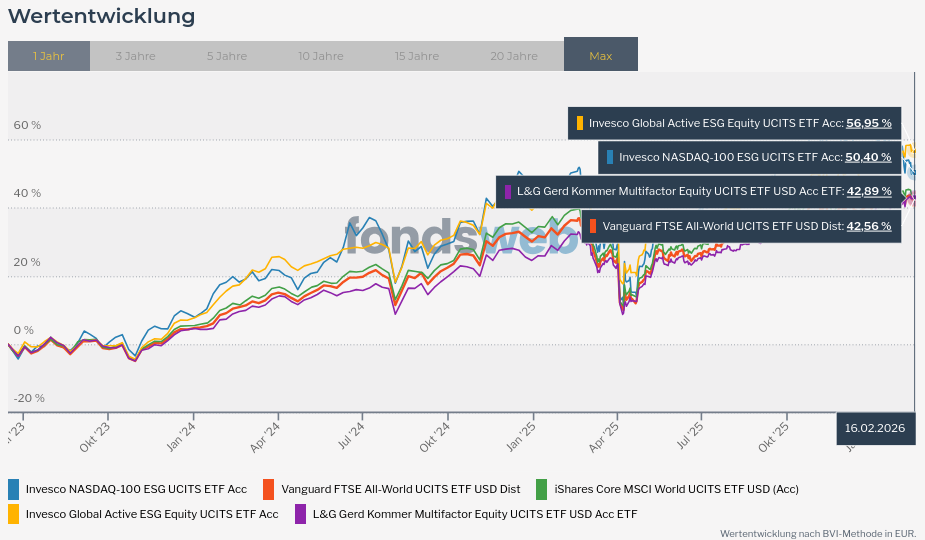925x540 pixels.
Task: Click y-axis label 0 %
Action: (x=24, y=330)
